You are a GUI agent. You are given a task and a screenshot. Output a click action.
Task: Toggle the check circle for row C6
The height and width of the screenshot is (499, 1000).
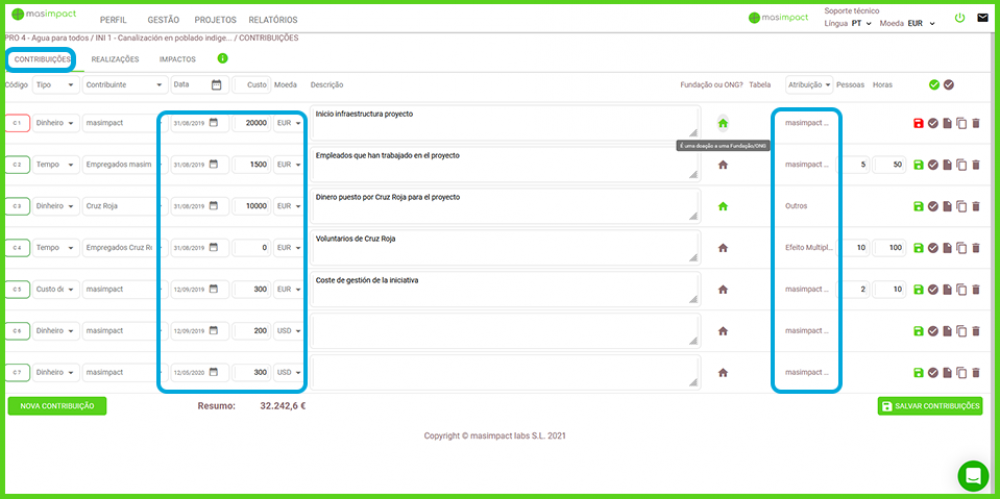click(932, 331)
